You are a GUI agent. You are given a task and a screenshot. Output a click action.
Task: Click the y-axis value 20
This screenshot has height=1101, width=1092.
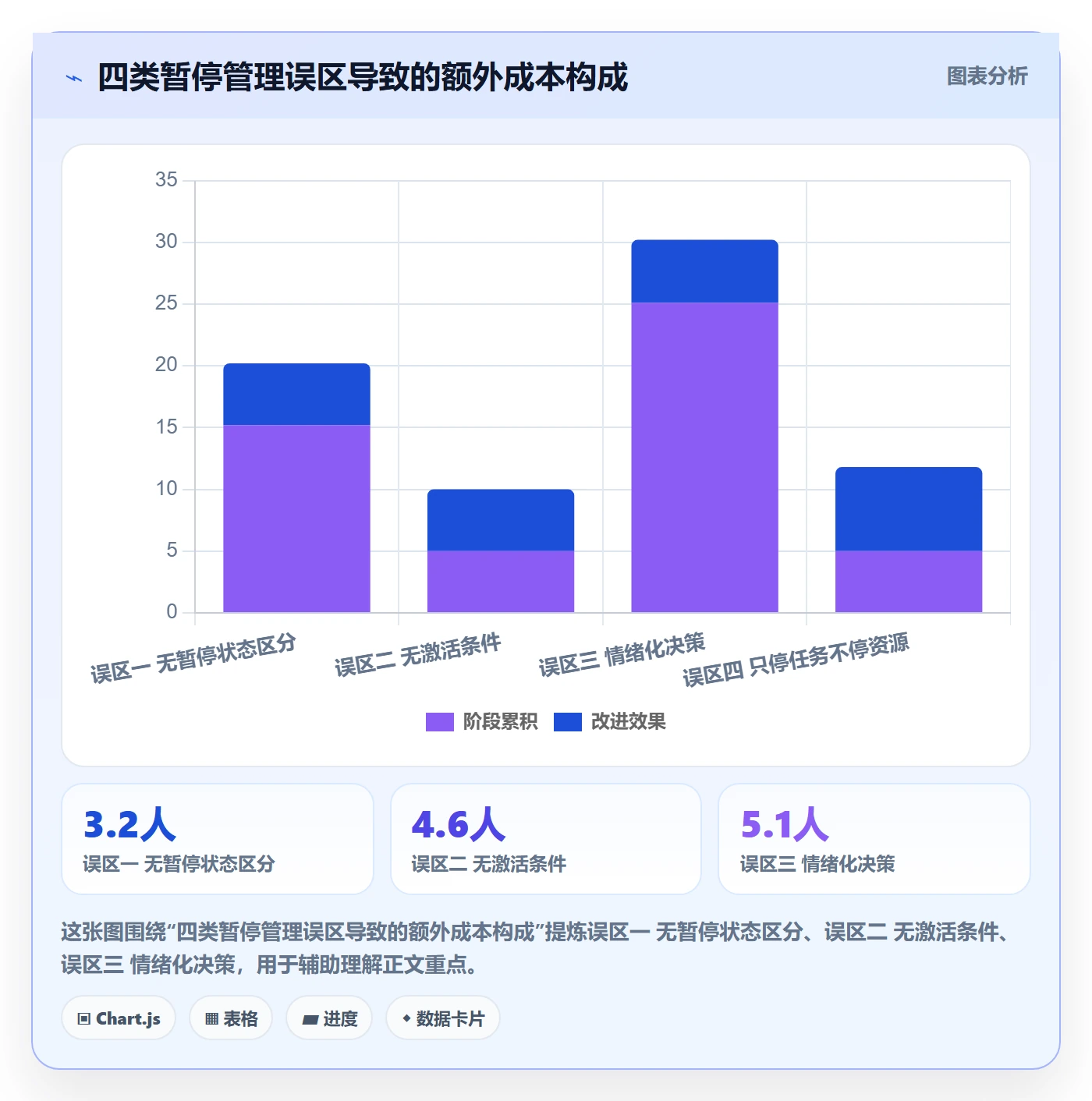[166, 365]
